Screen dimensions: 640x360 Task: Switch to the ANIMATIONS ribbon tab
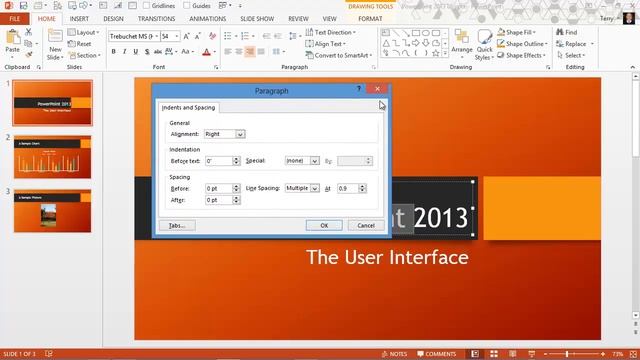[x=207, y=19]
